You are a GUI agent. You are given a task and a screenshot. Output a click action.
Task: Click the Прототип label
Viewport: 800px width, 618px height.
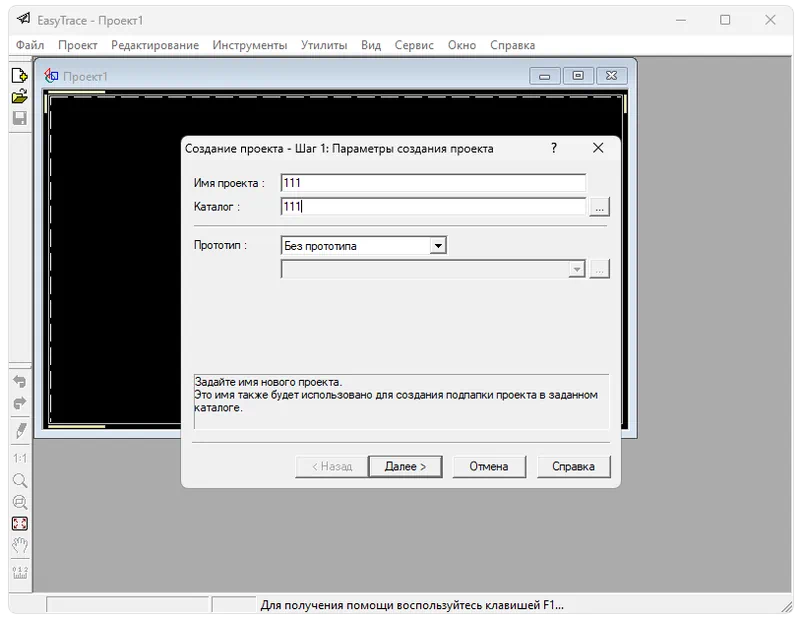coord(220,245)
